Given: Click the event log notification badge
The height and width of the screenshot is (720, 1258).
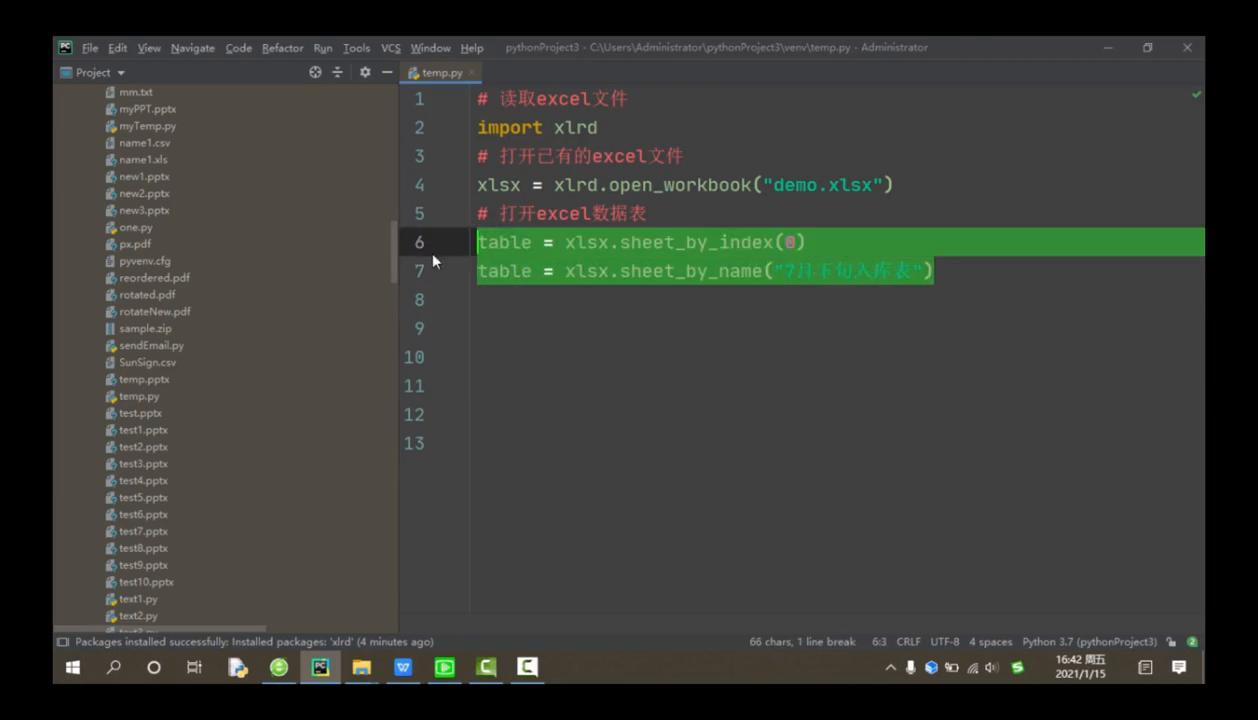Looking at the screenshot, I should [x=1192, y=642].
